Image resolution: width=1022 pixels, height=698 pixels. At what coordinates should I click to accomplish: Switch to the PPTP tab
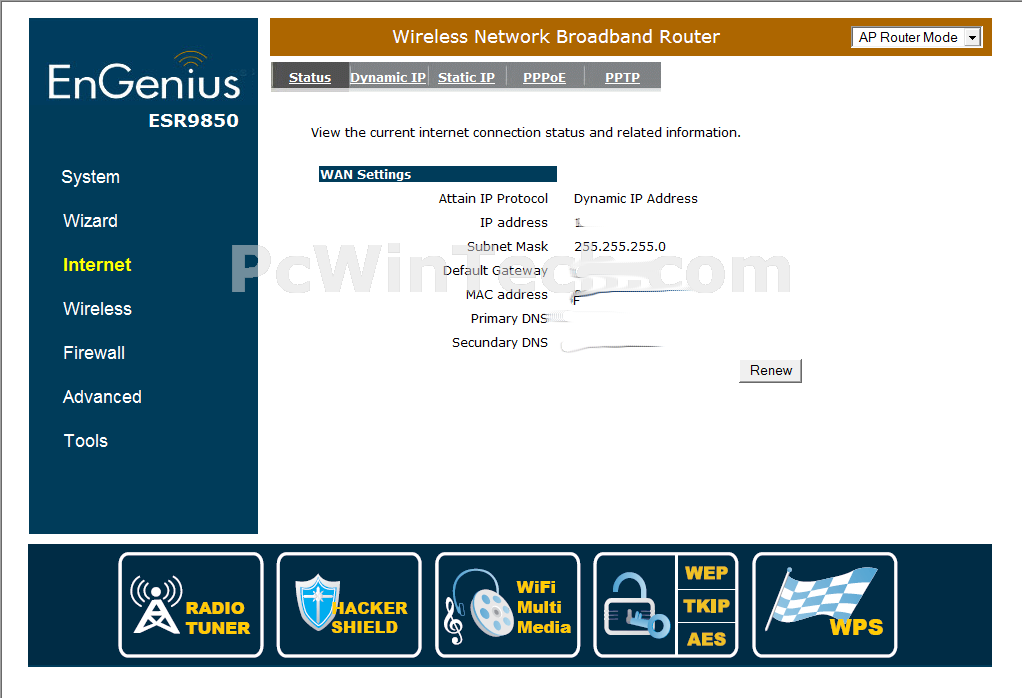coord(622,77)
